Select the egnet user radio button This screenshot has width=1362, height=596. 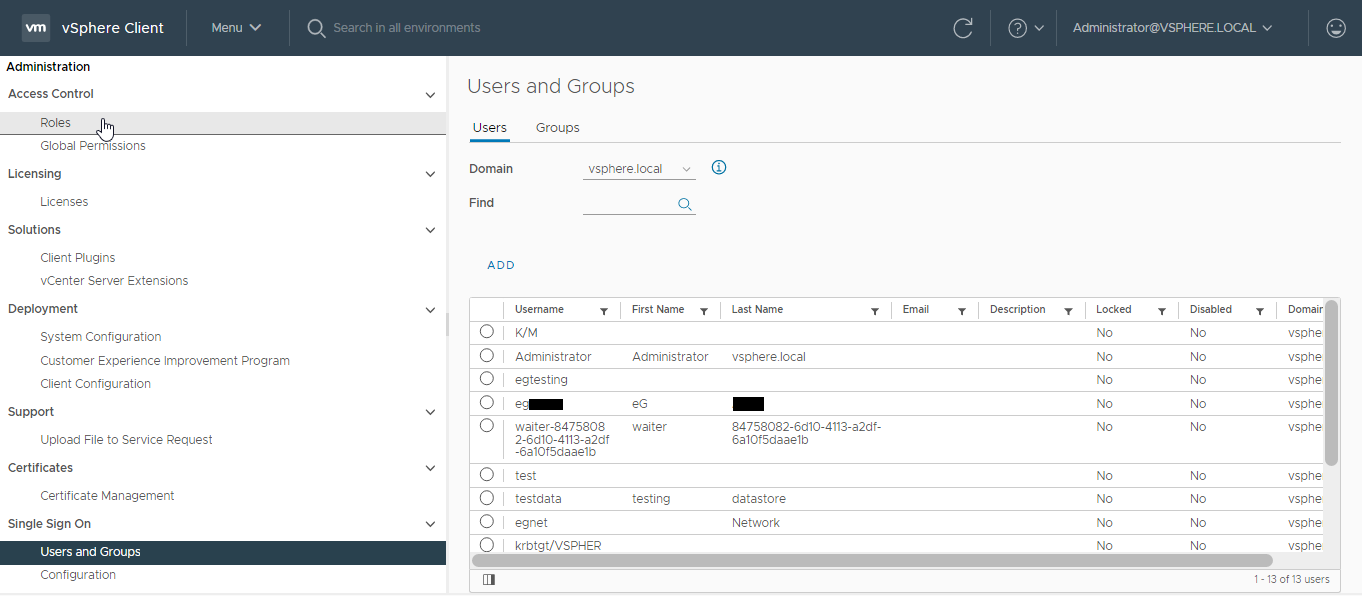pos(487,521)
